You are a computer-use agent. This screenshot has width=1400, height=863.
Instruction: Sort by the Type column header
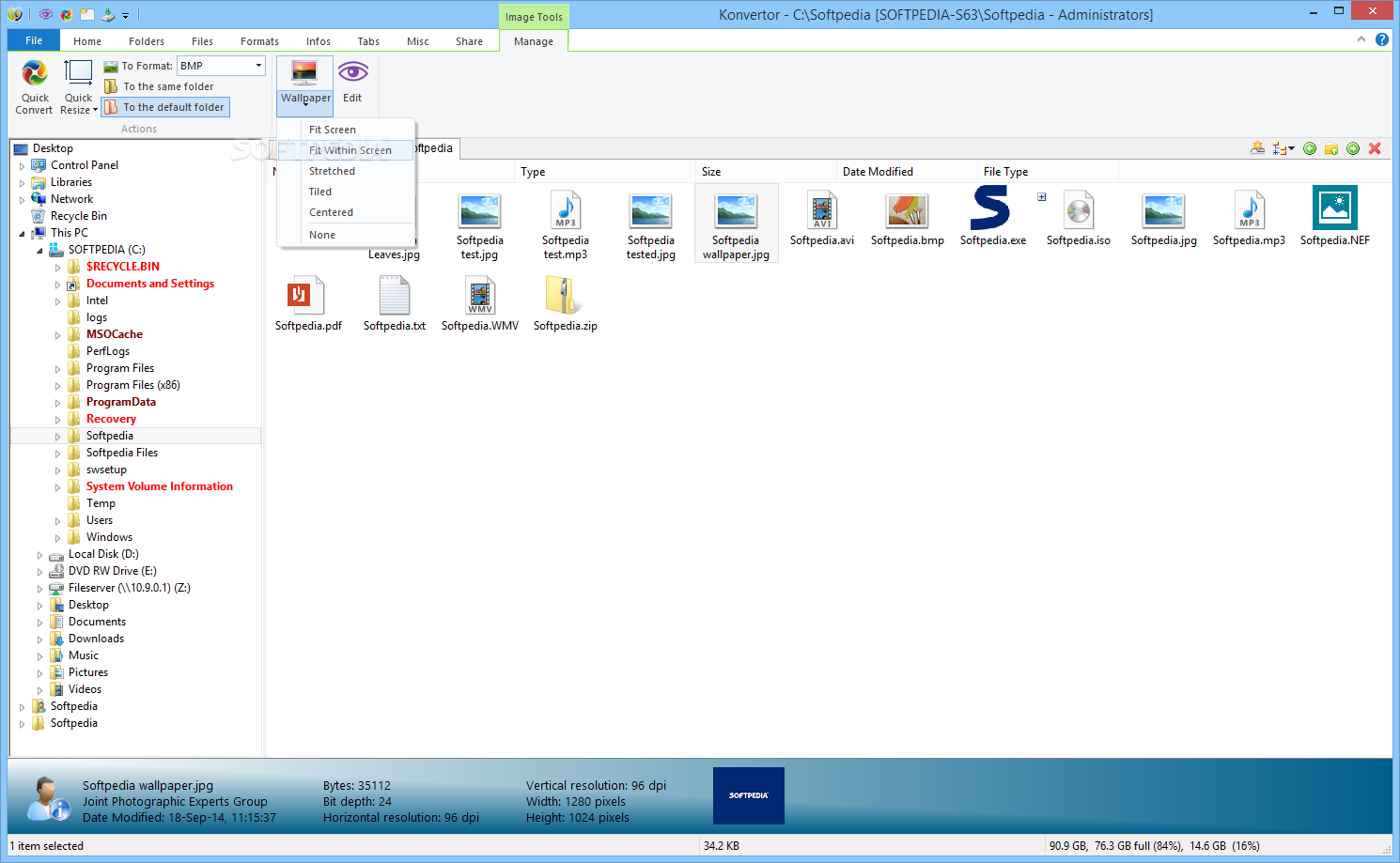point(605,172)
